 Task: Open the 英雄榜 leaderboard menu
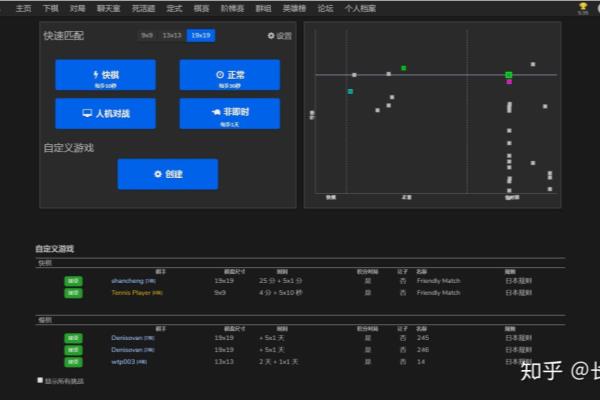click(x=295, y=7)
